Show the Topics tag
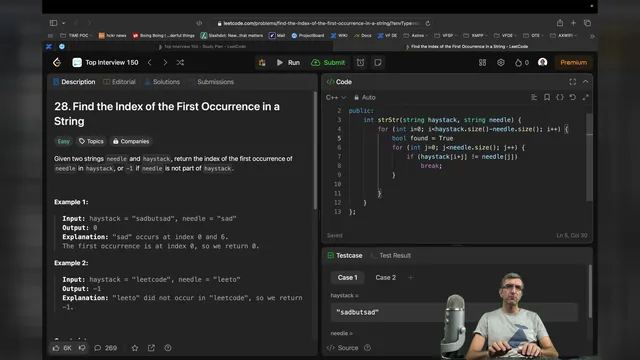 91,141
